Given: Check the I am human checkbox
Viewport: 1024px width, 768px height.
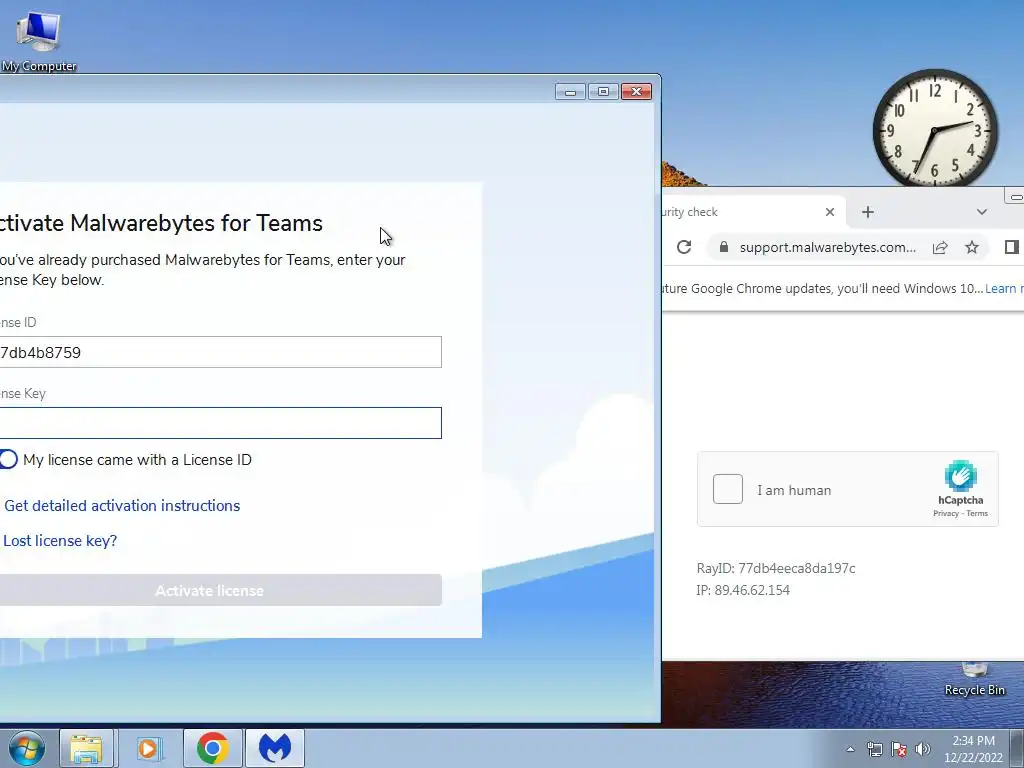Looking at the screenshot, I should click(728, 489).
